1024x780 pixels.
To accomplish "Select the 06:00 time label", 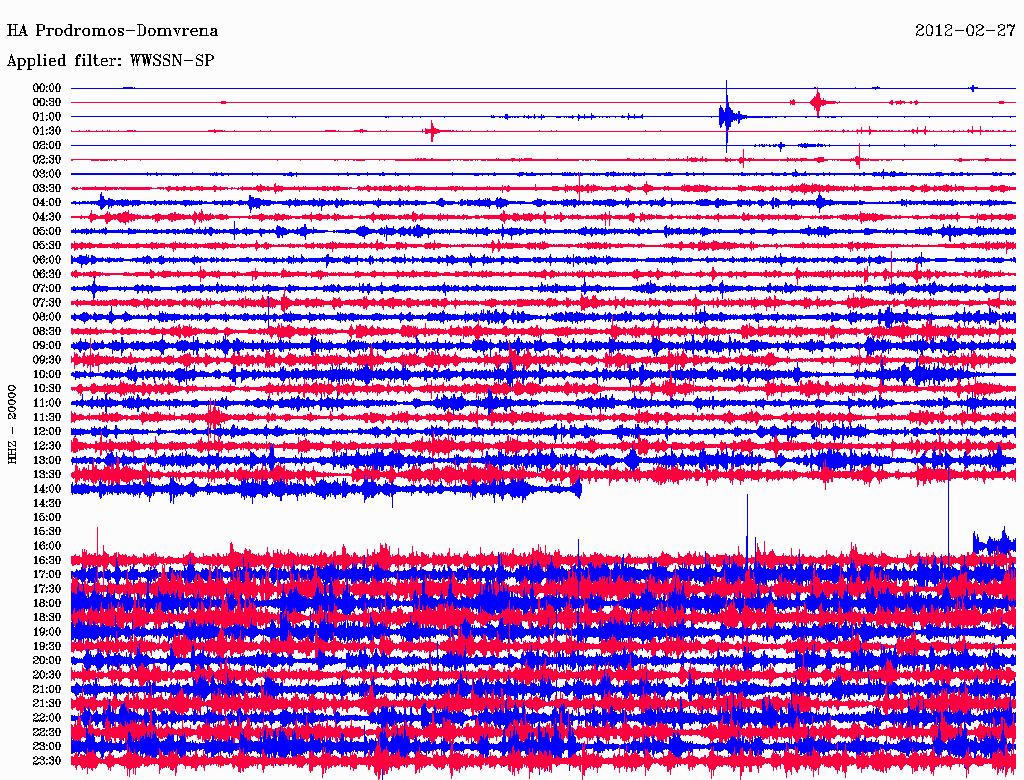I will (x=47, y=260).
